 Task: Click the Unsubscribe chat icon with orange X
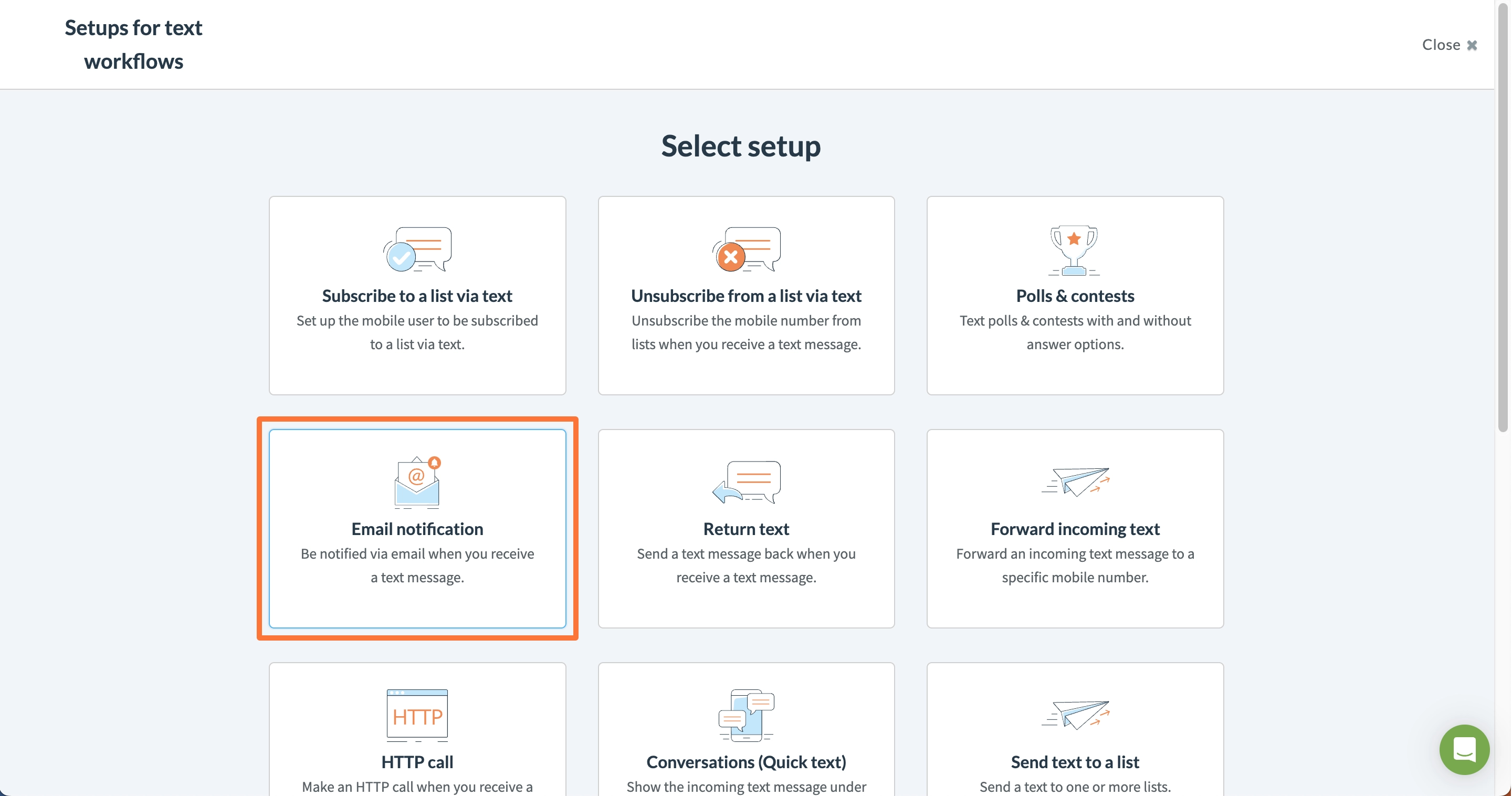pyautogui.click(x=746, y=249)
